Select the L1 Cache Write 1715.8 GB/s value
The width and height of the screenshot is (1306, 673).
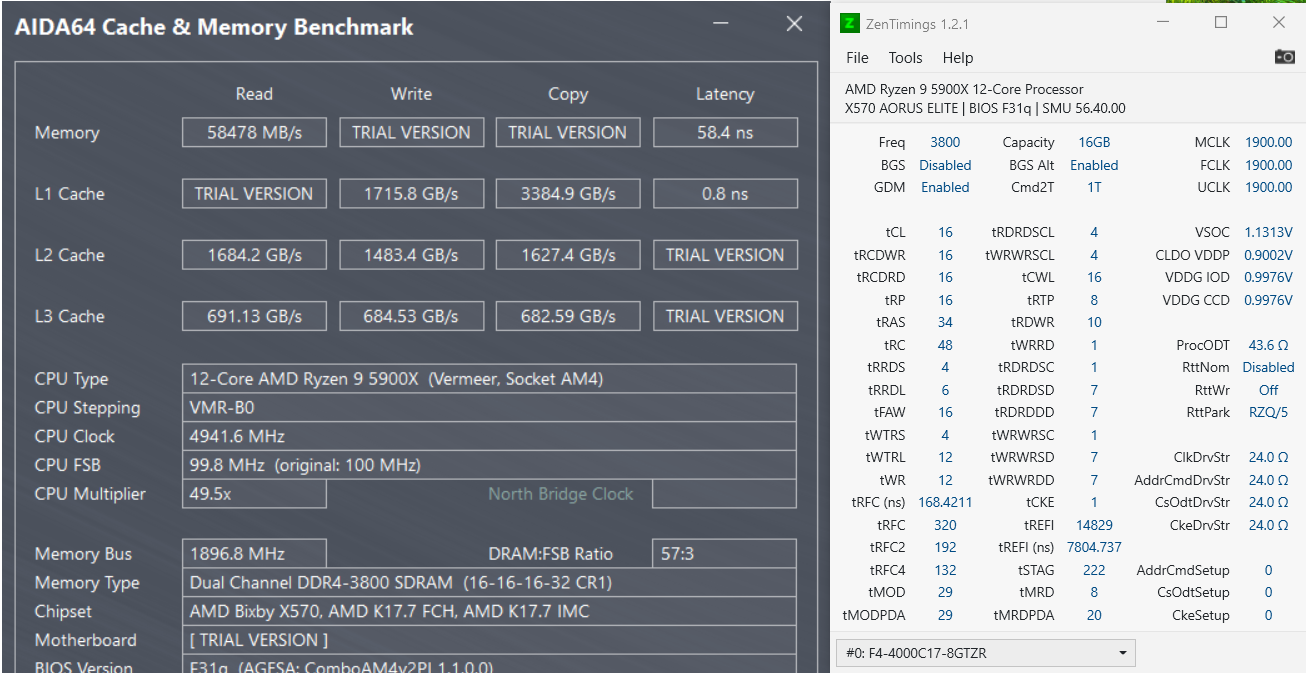411,193
